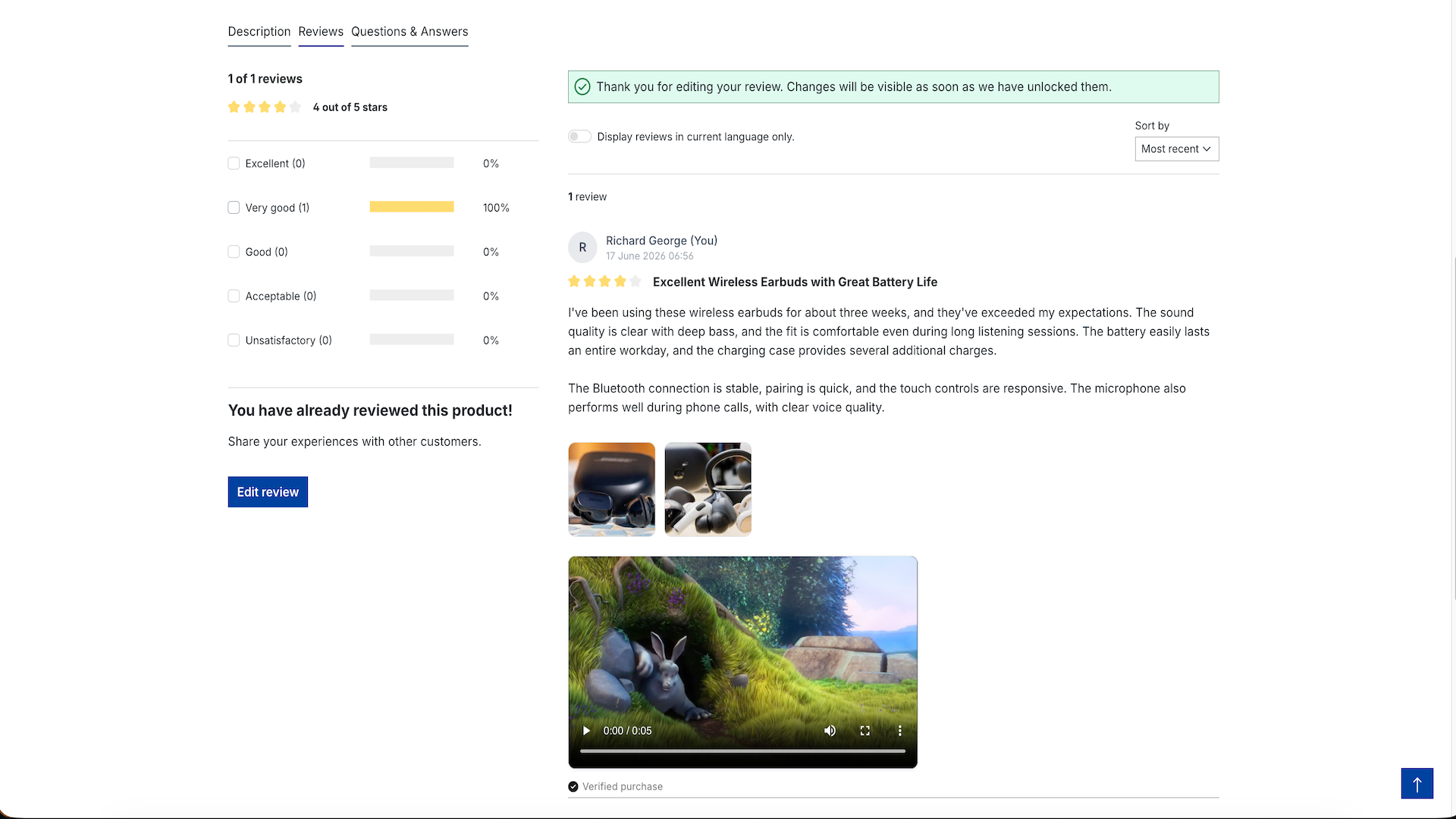1456x819 pixels.
Task: Open the Most recent sort dropdown
Action: pos(1176,149)
